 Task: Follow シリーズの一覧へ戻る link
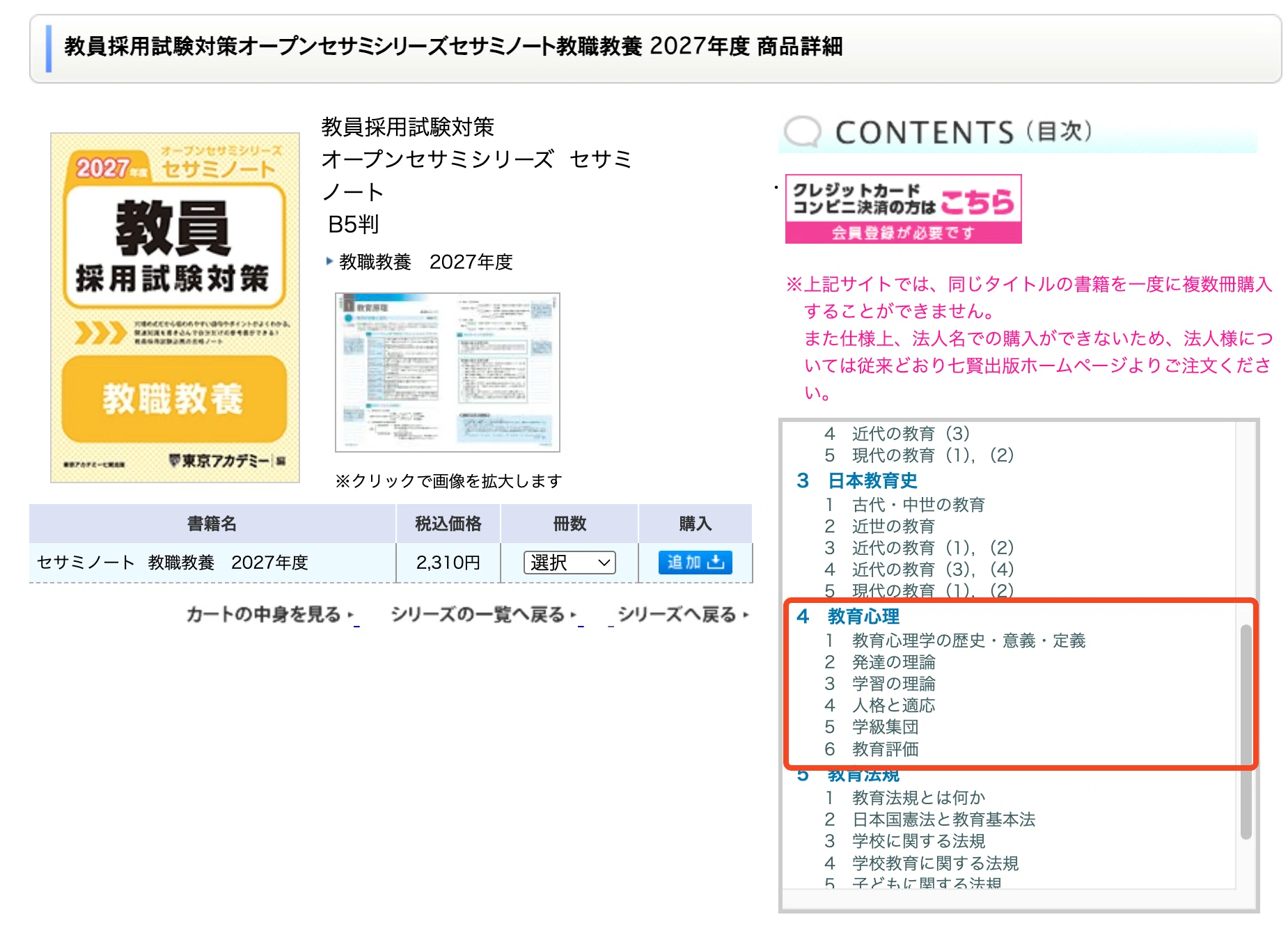click(x=483, y=615)
